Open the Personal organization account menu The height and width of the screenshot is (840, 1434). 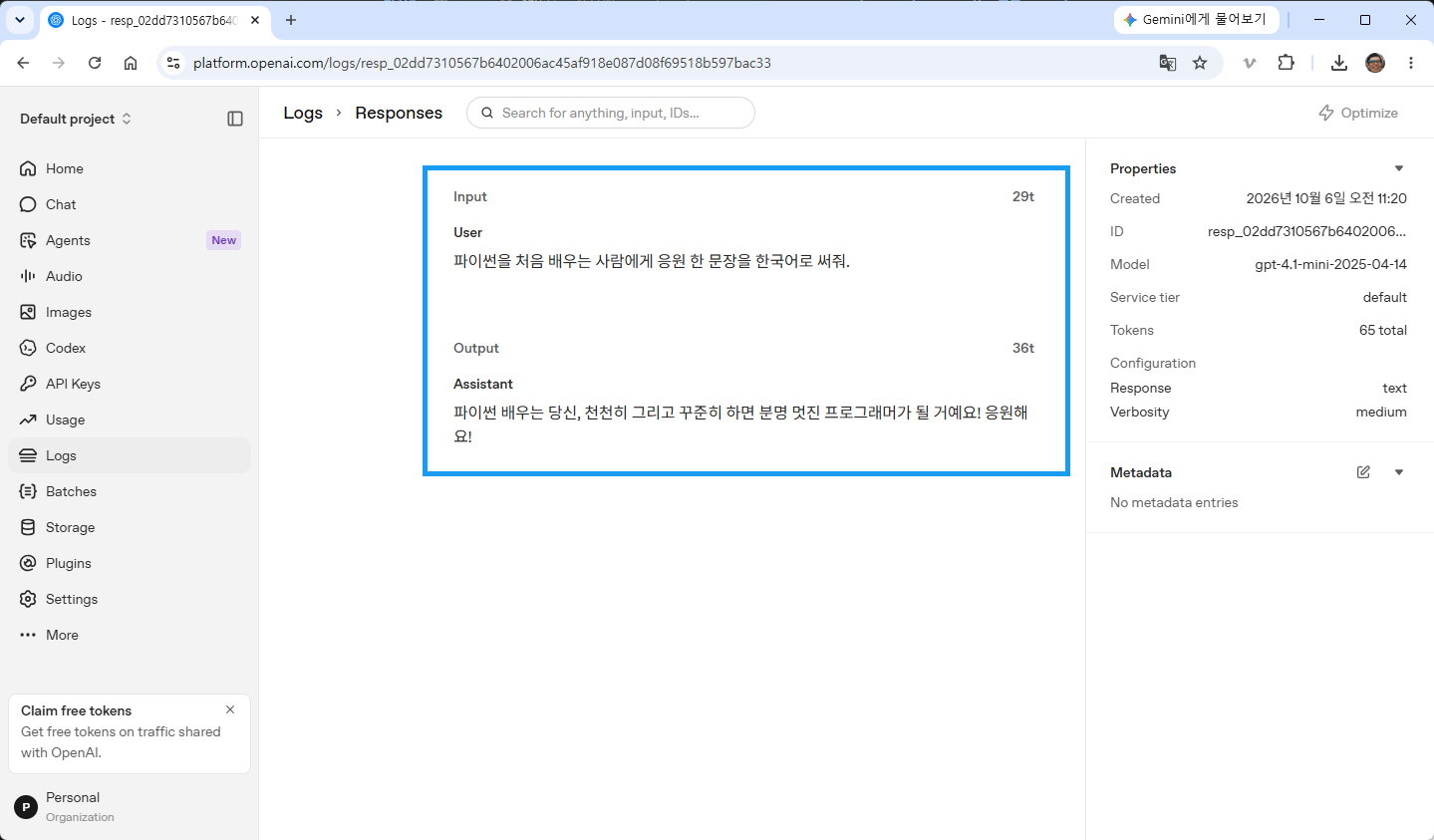tap(130, 806)
